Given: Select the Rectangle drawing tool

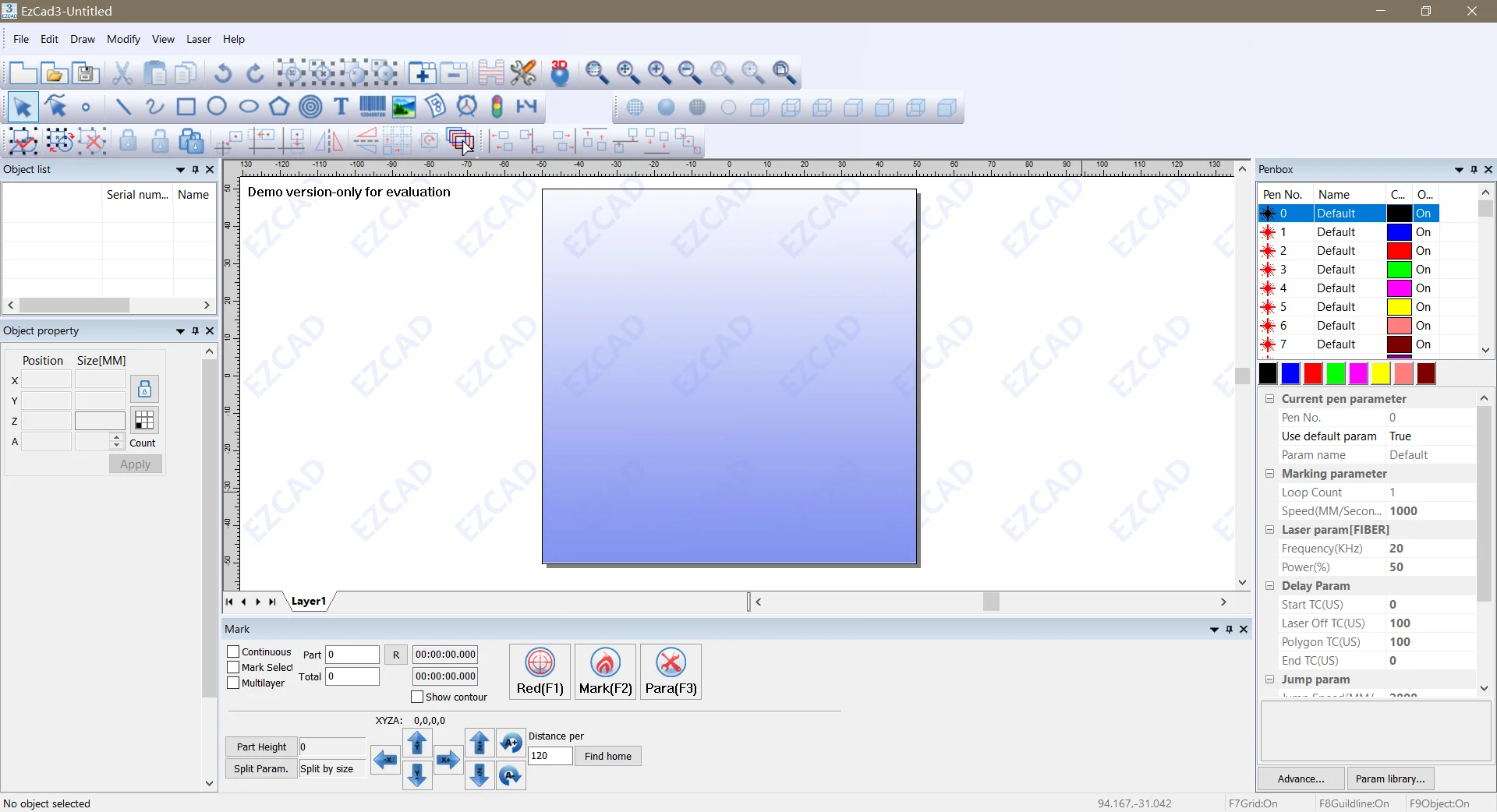Looking at the screenshot, I should coord(186,107).
